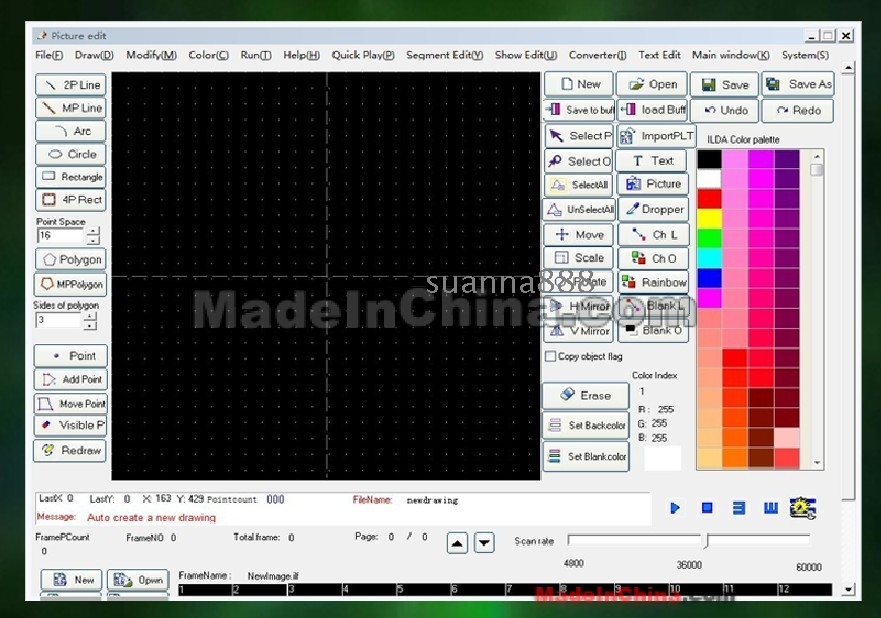The image size is (881, 618).
Task: Decrease Sides of polygon with down arrow
Action: tap(90, 325)
